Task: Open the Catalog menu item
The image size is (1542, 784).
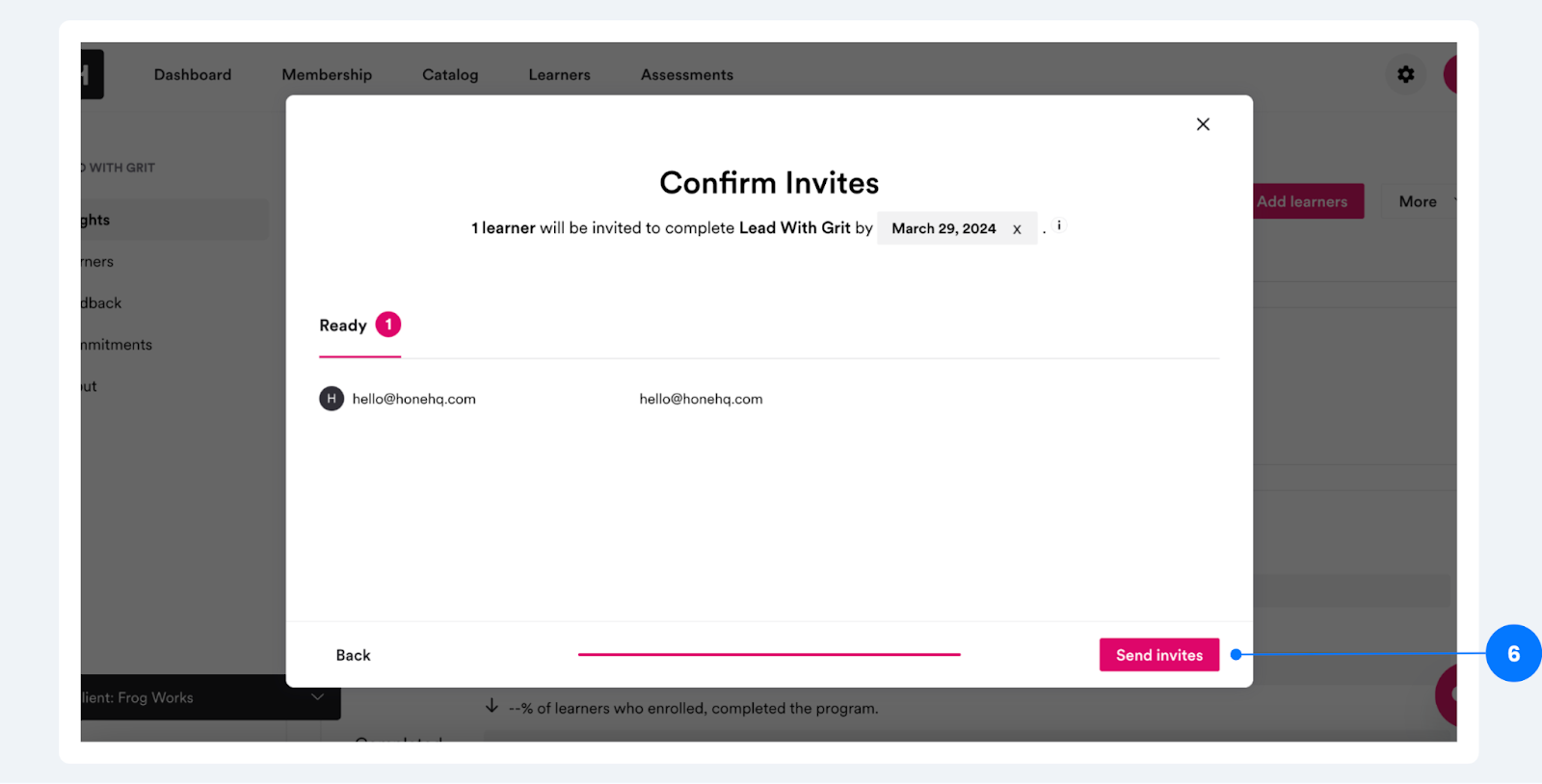Action: (450, 74)
